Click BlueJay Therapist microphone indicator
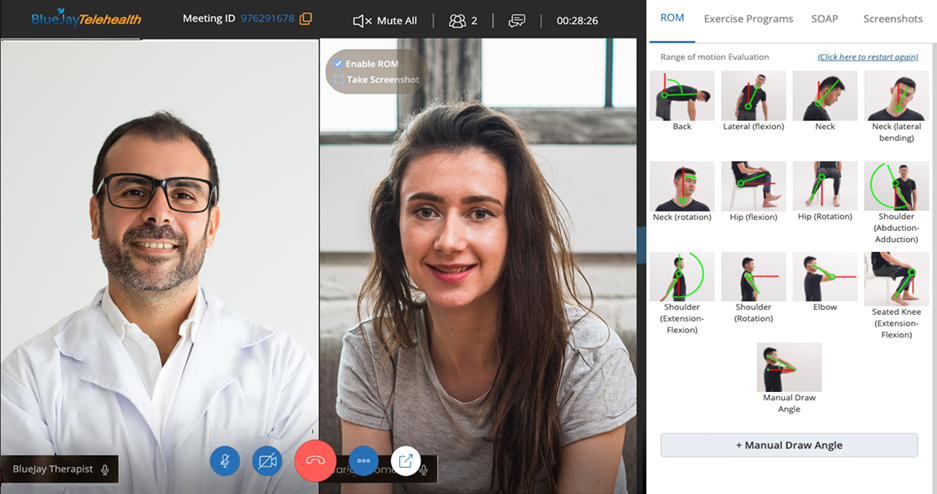 point(105,470)
